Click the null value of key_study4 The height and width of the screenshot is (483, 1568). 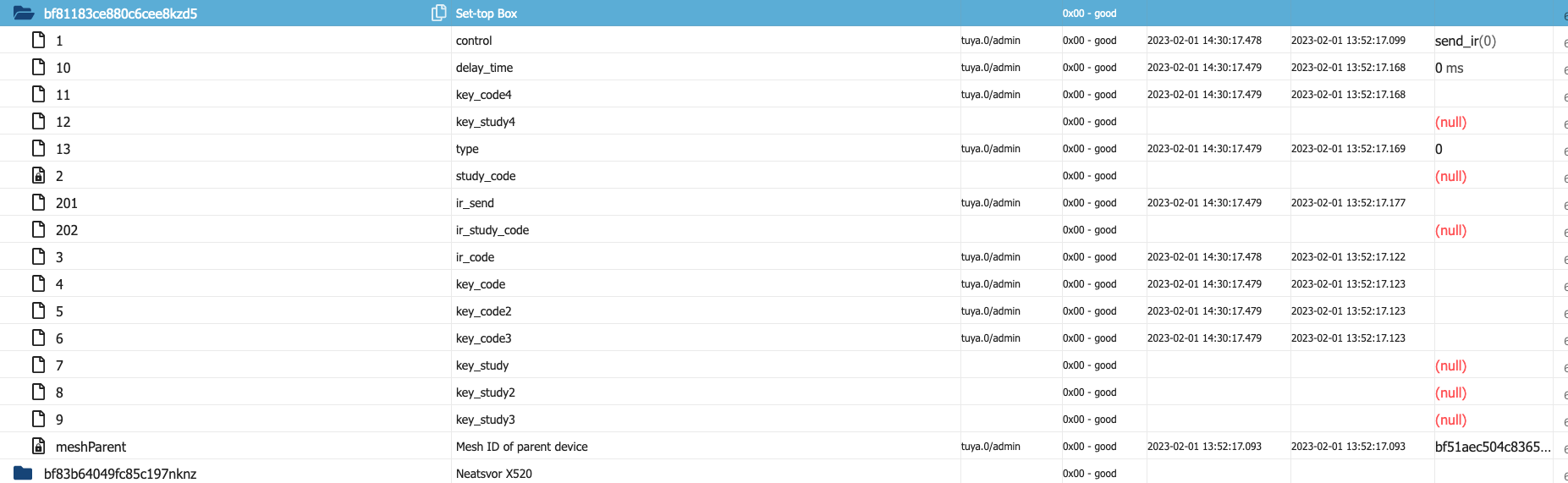pyautogui.click(x=1450, y=122)
